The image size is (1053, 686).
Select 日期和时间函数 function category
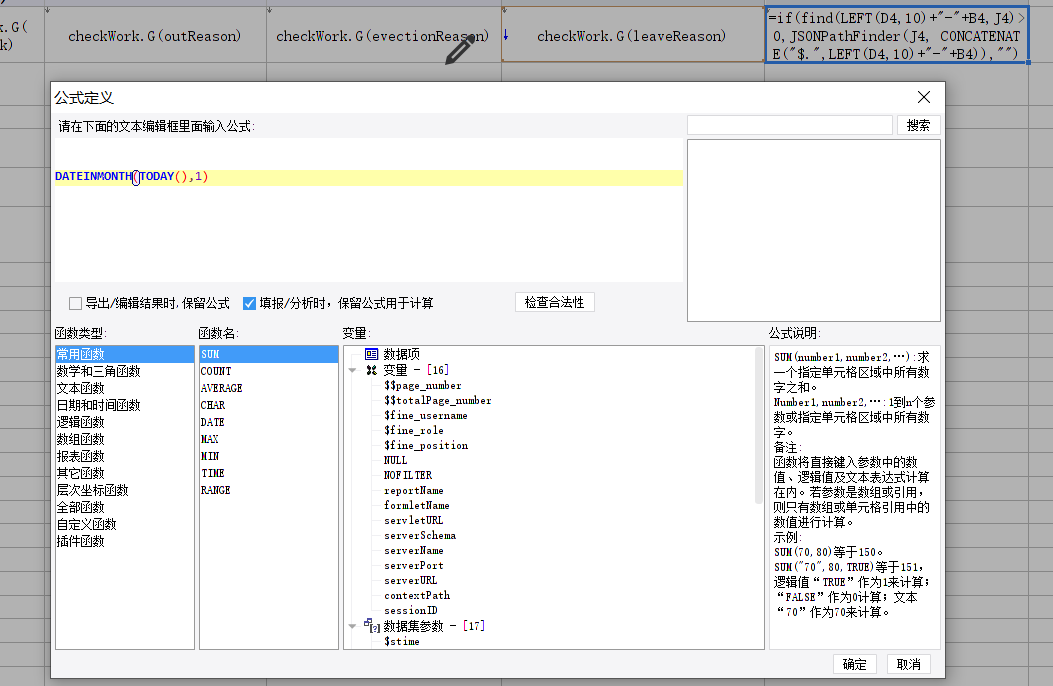[x=98, y=405]
